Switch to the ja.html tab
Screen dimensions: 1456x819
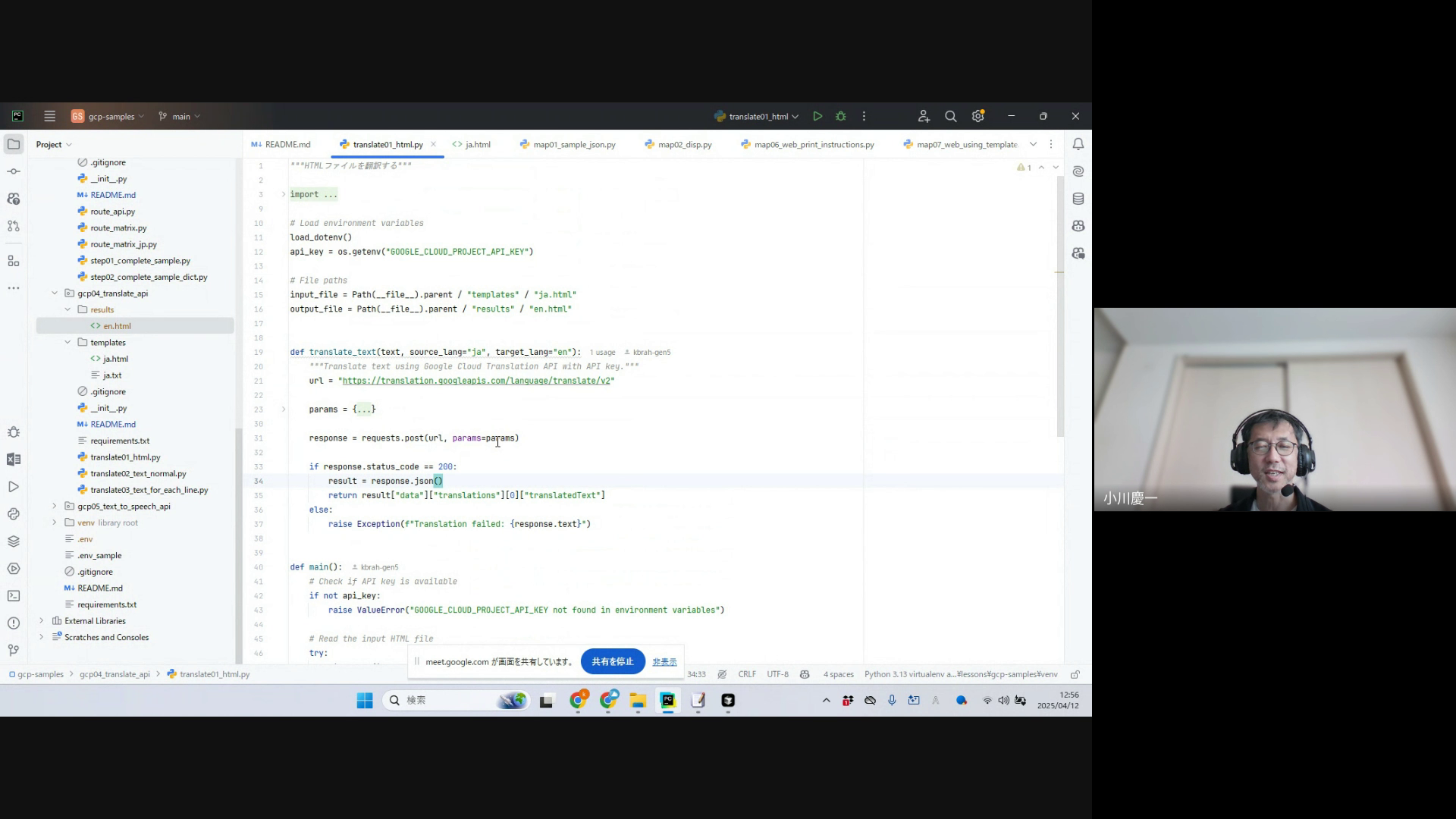pos(477,145)
